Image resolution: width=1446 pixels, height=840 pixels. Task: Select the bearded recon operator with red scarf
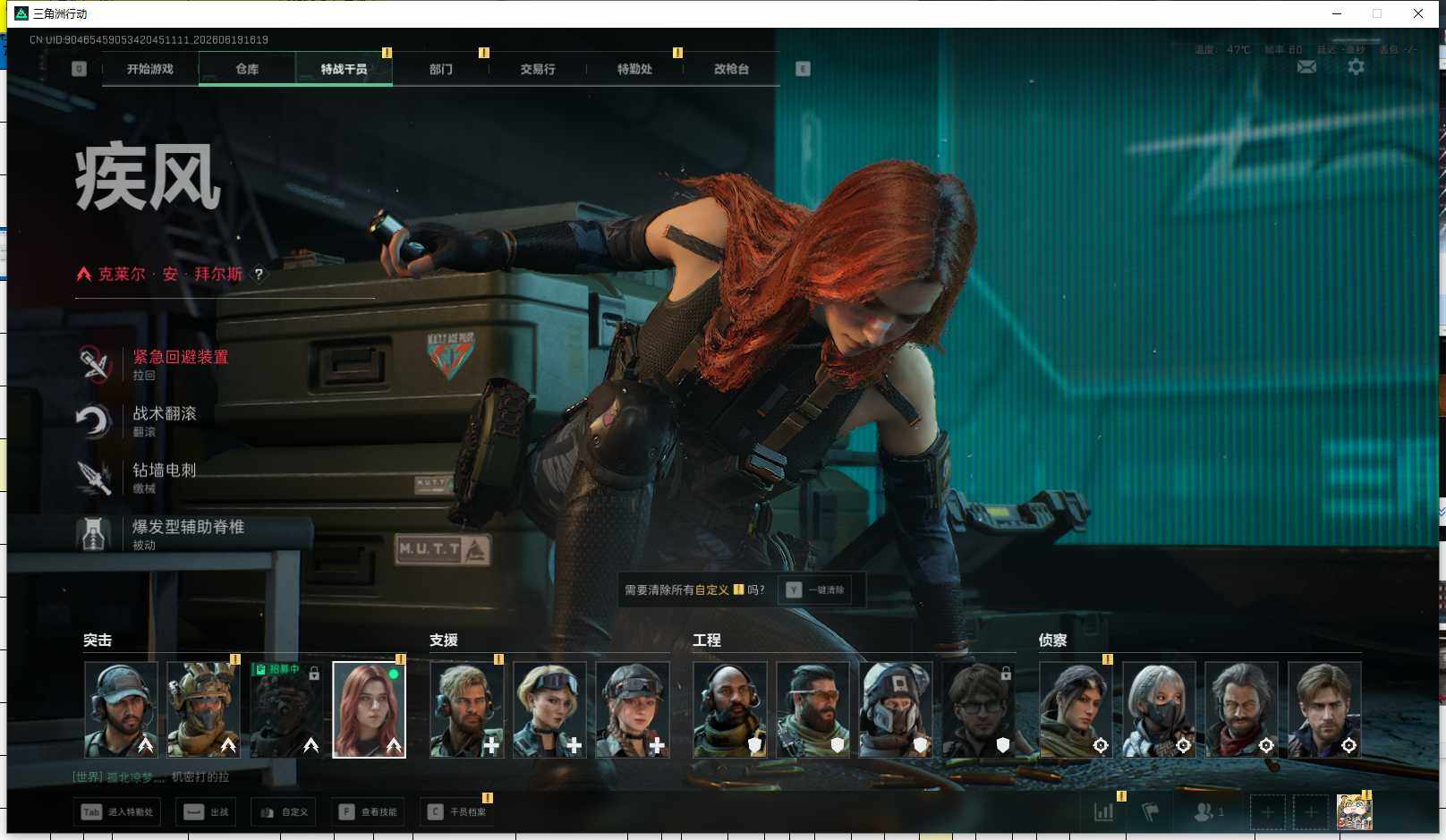1241,710
